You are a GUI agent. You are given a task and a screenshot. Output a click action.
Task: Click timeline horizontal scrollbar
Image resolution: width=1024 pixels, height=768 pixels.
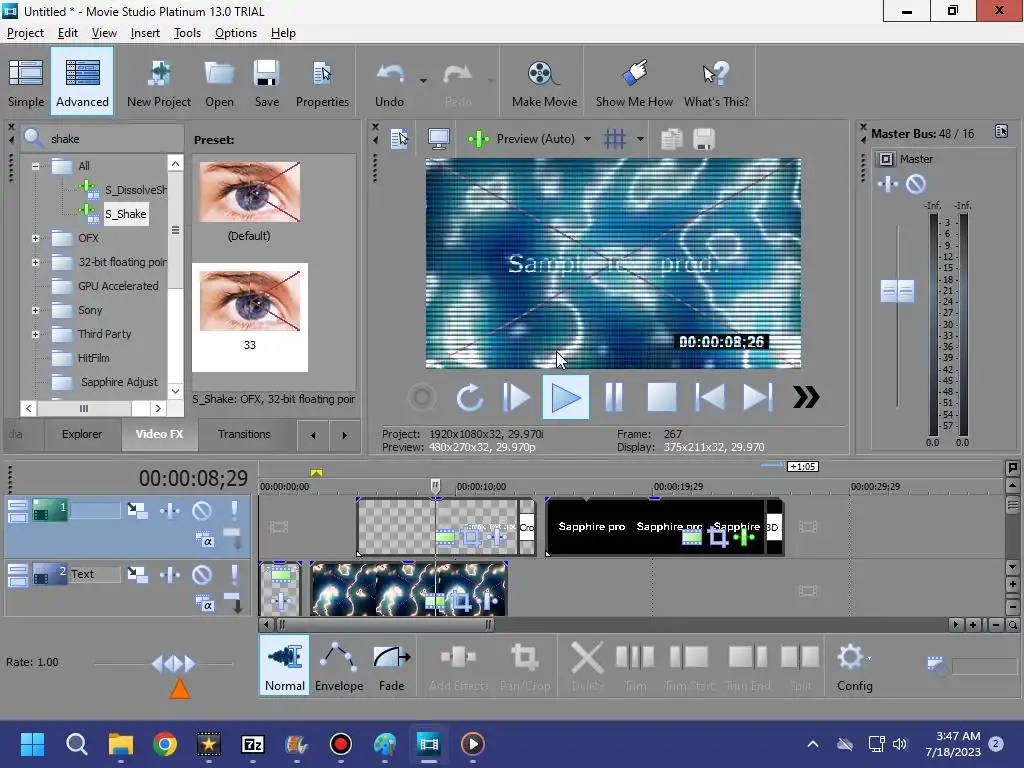385,625
